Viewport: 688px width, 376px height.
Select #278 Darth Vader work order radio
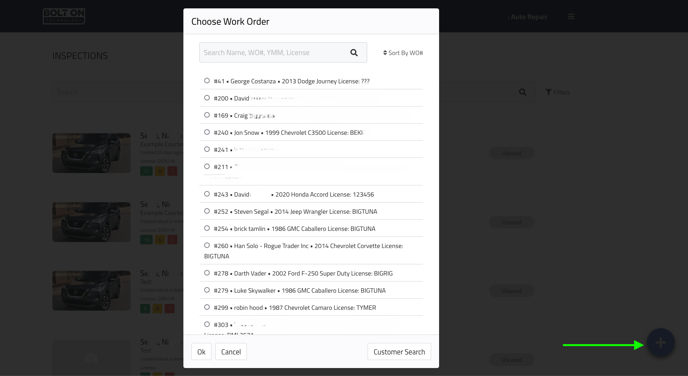(x=207, y=273)
